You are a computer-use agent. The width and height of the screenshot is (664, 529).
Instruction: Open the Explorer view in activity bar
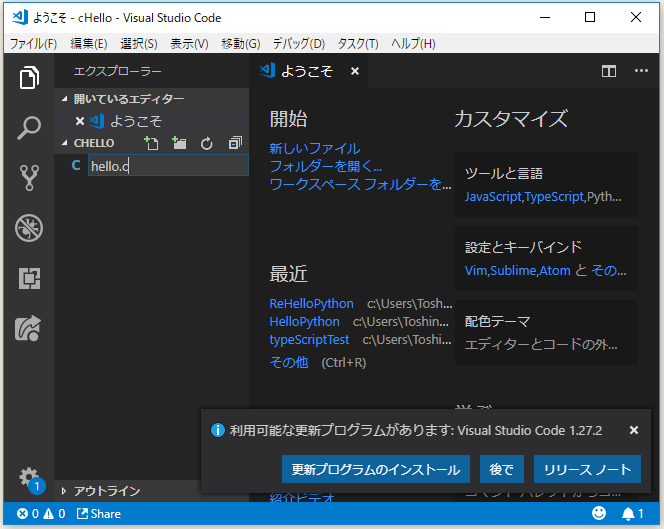29,78
